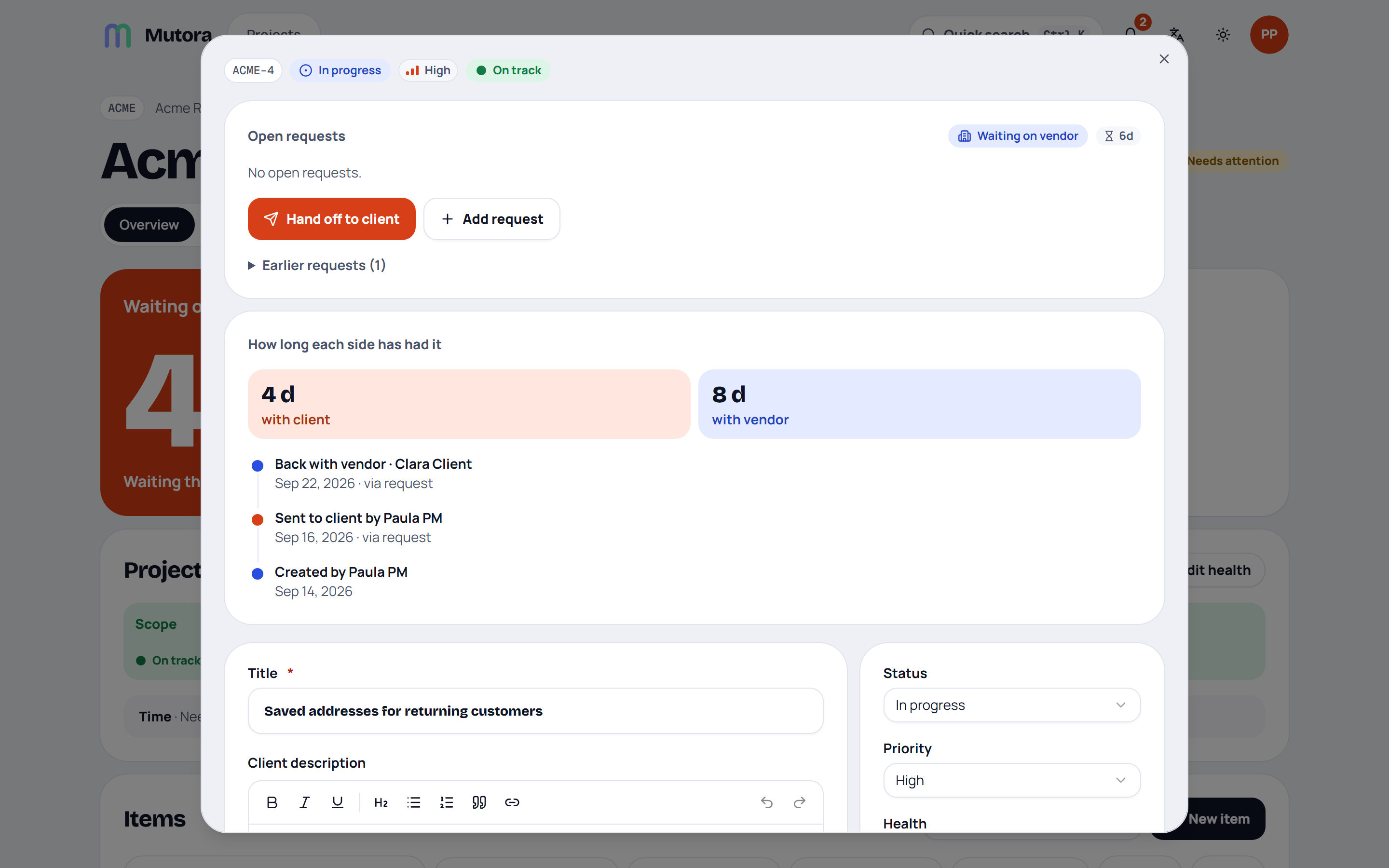Click ACME breadcrumb chip in background

pos(122,108)
